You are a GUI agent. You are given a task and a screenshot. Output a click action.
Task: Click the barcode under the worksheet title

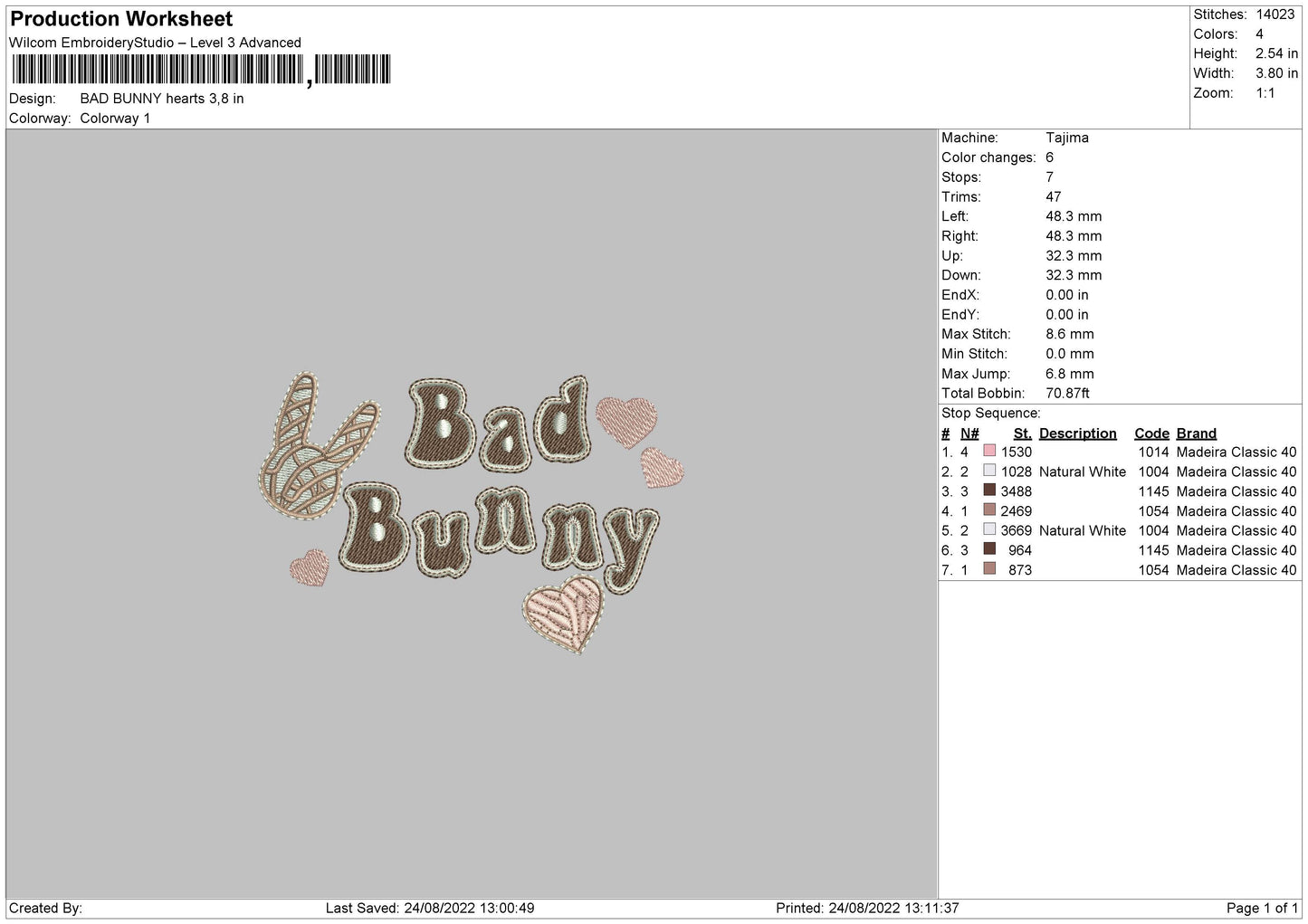(x=201, y=70)
